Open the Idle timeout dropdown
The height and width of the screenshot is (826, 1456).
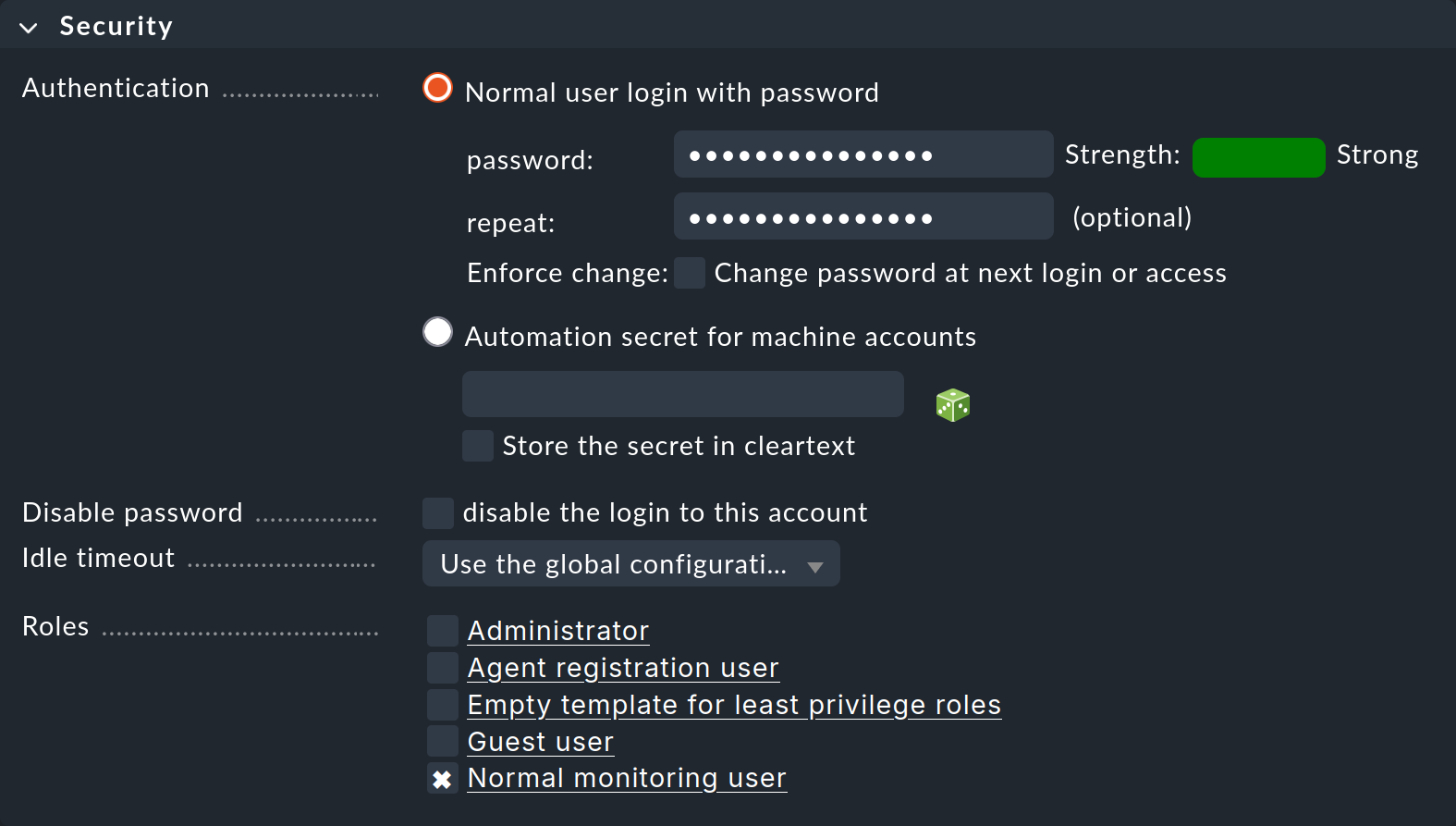click(630, 563)
